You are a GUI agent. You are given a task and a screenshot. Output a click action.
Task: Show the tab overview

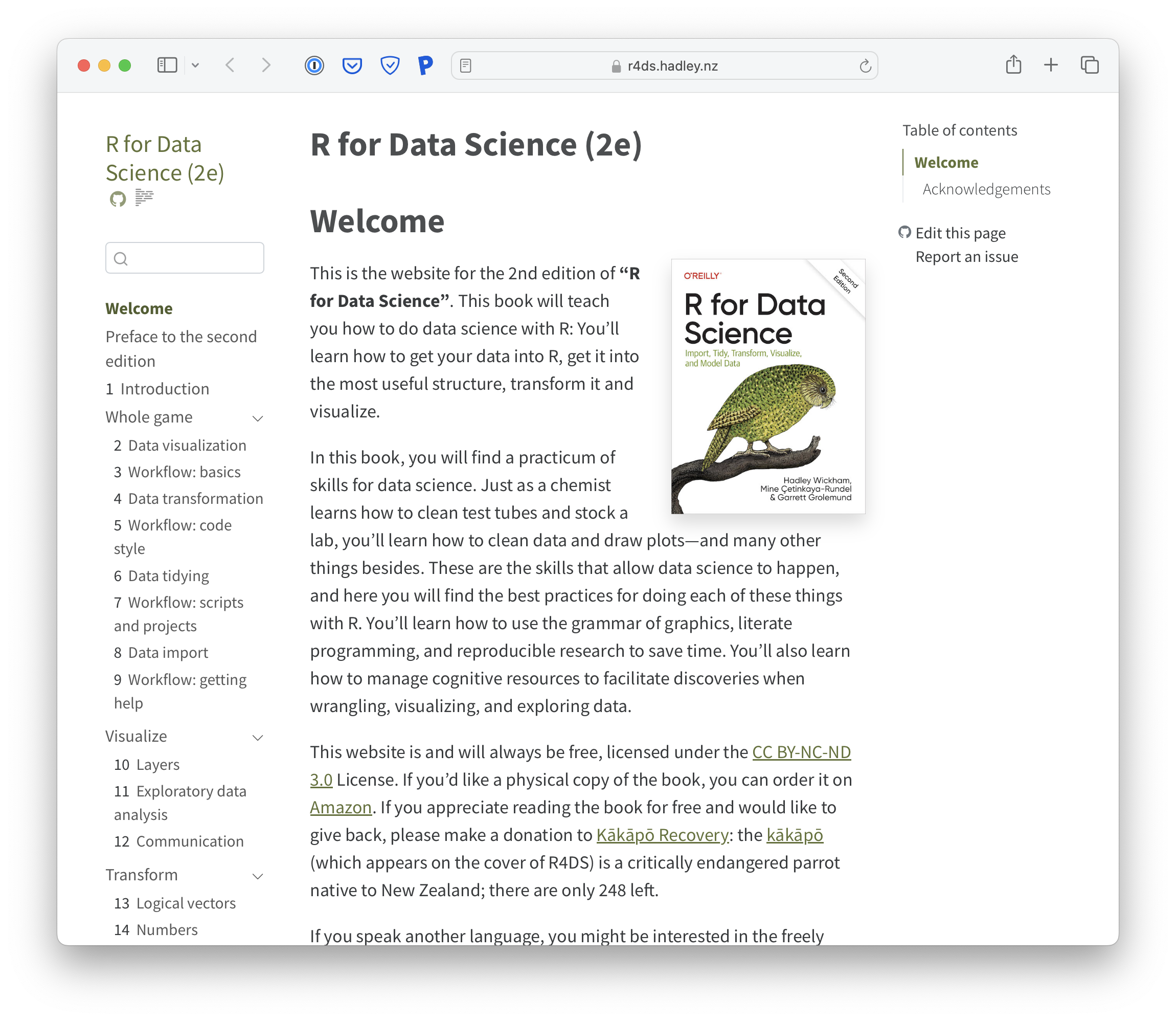(1090, 65)
